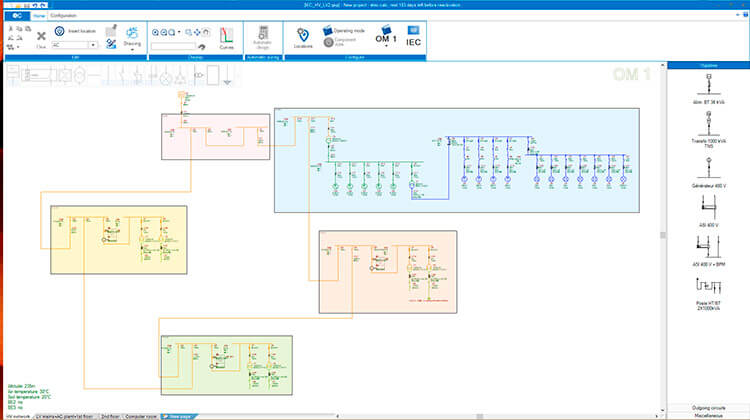Select the Transfo 1000 kVA TNS component
The image size is (750, 420).
coord(709,129)
